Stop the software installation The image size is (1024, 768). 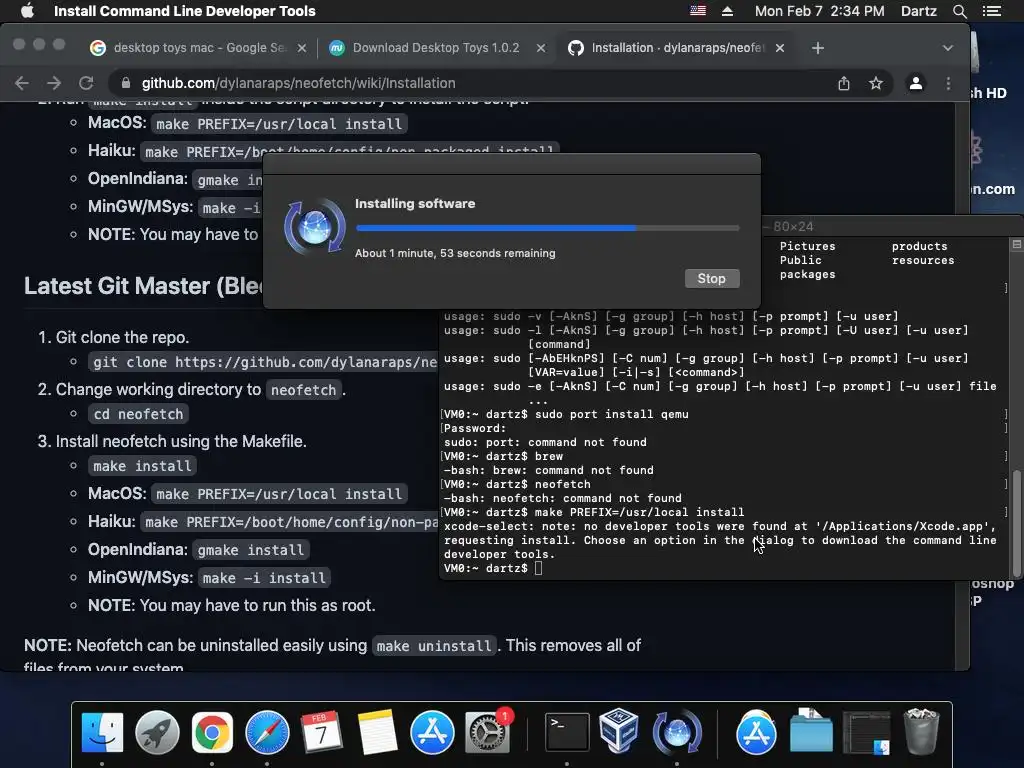[x=712, y=278]
